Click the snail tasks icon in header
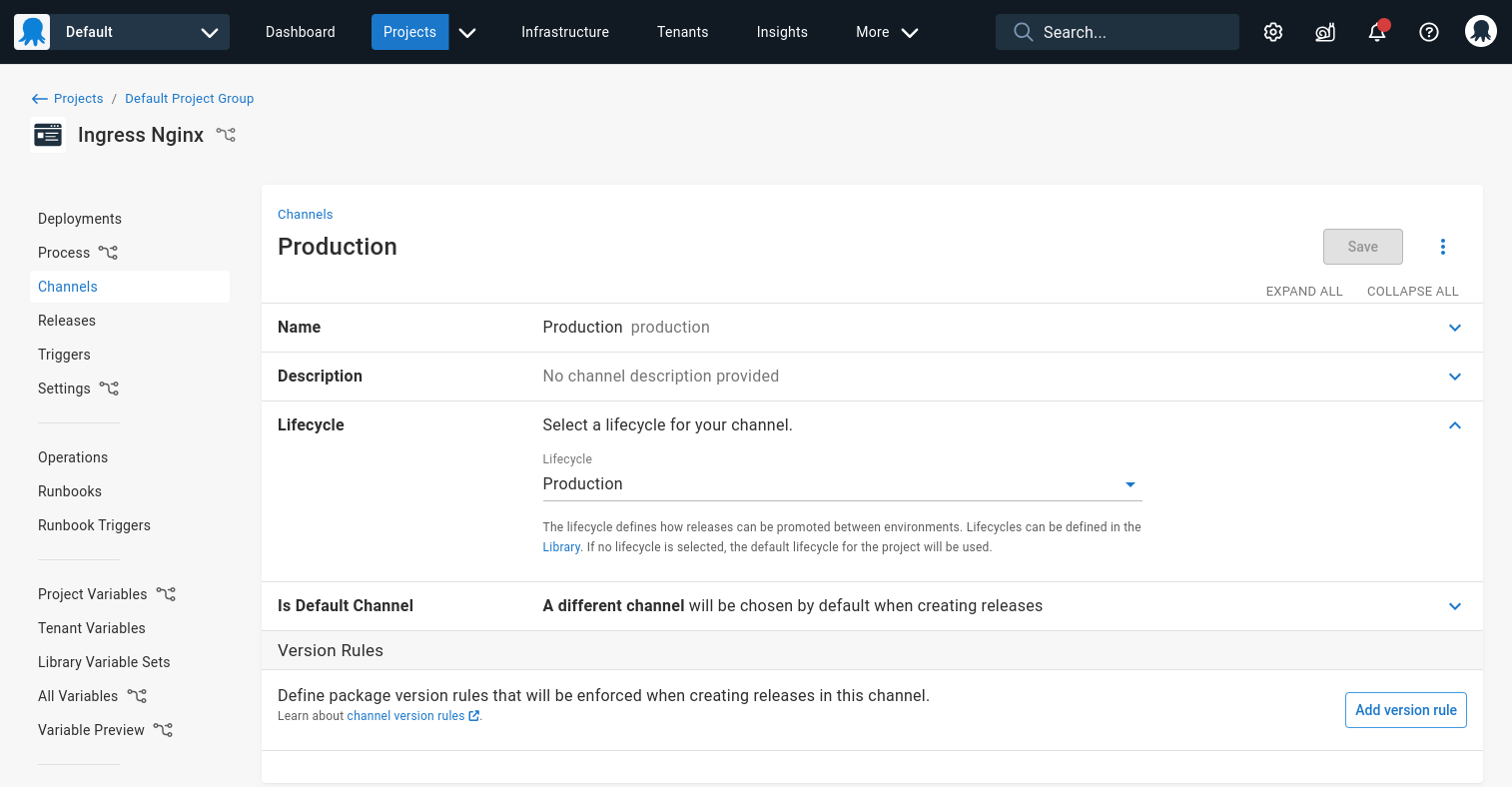 point(1325,32)
